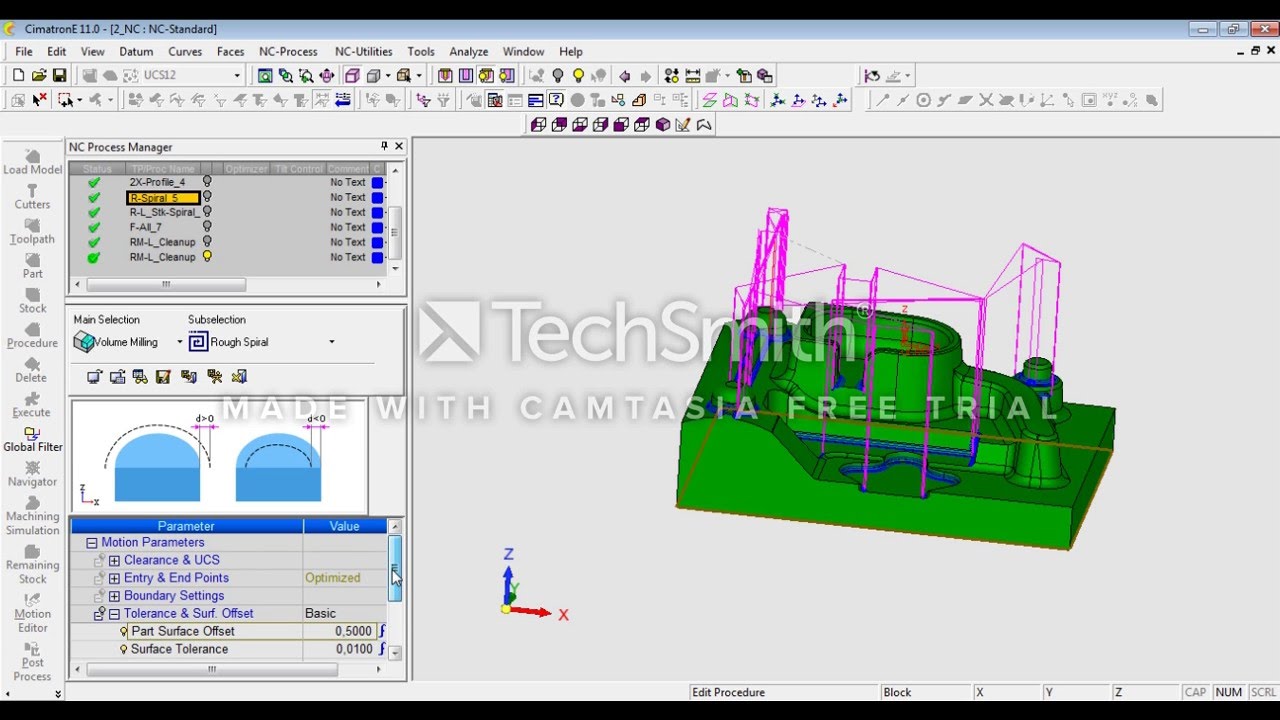Expand the Boundary Settings group
This screenshot has height=720, width=1280.
click(x=114, y=596)
